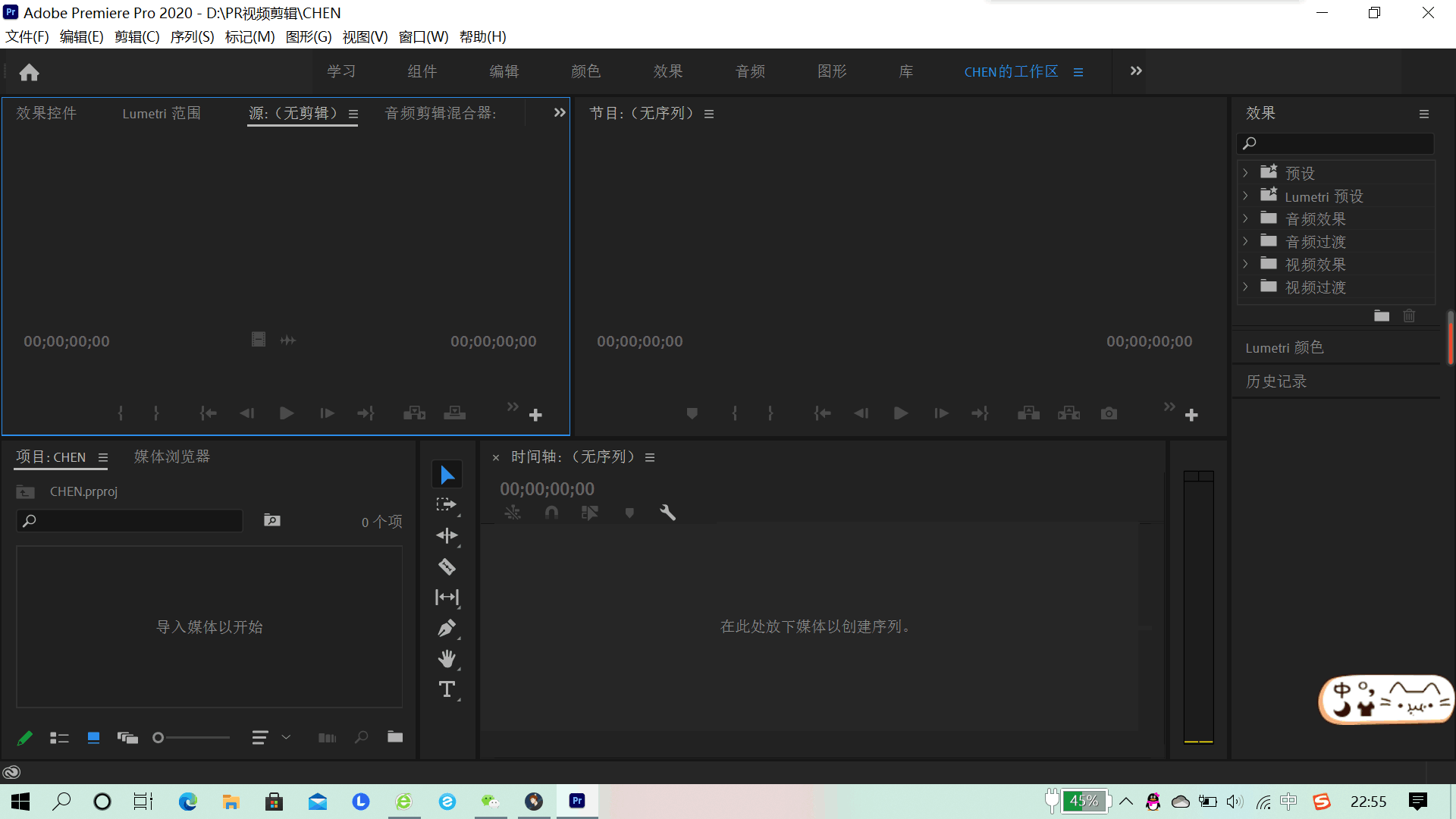Click Lift button in Program monitor
Image resolution: width=1456 pixels, height=819 pixels.
pos(1028,413)
